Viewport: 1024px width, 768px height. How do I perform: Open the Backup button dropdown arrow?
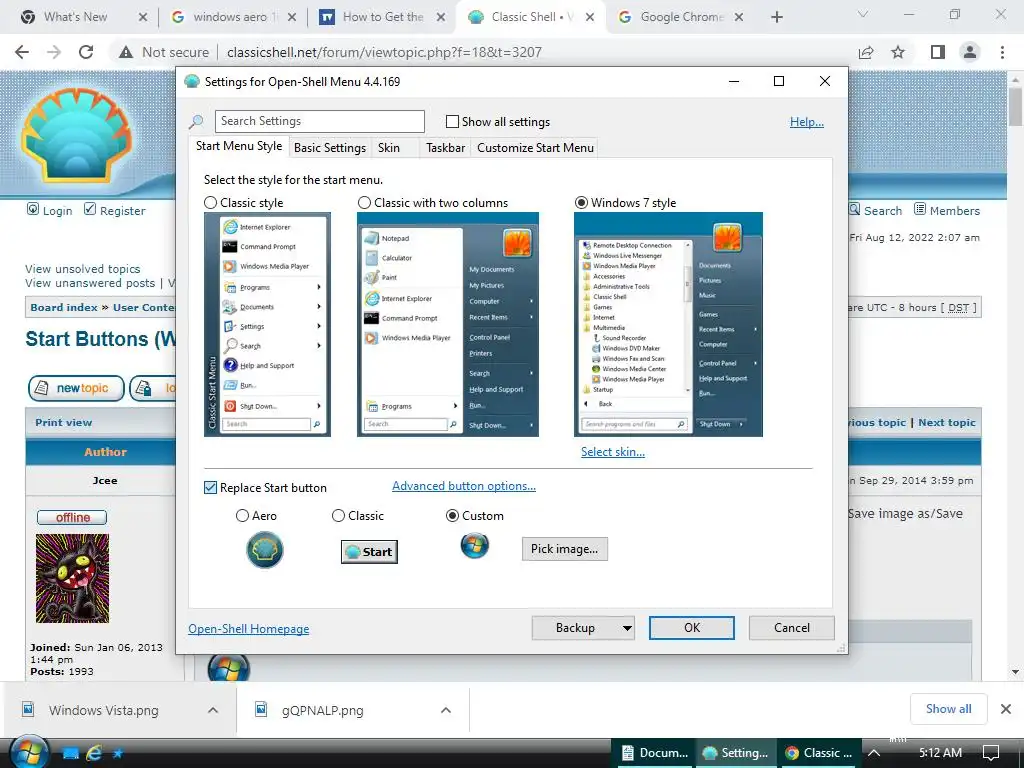[x=626, y=628]
